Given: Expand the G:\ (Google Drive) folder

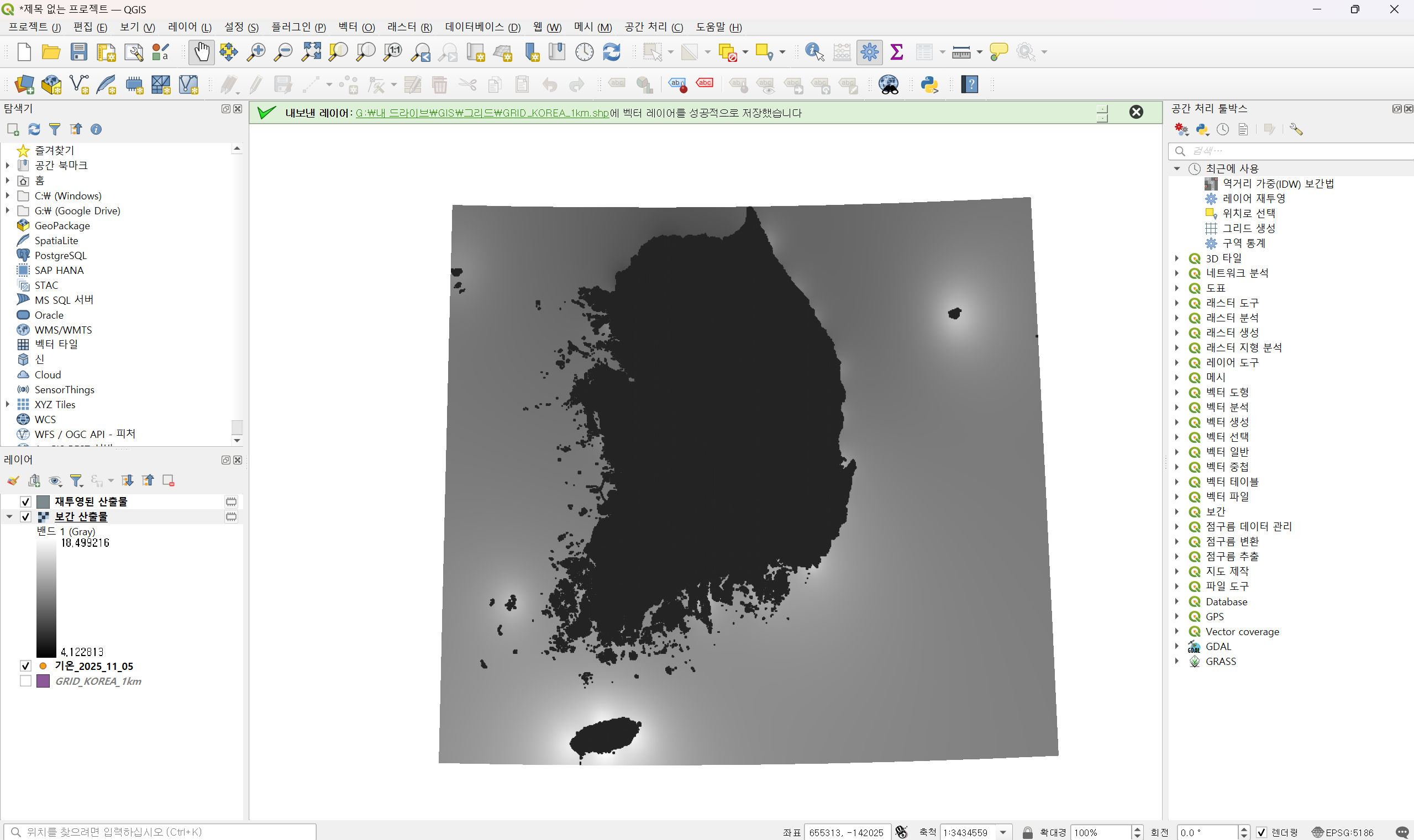Looking at the screenshot, I should coord(8,210).
